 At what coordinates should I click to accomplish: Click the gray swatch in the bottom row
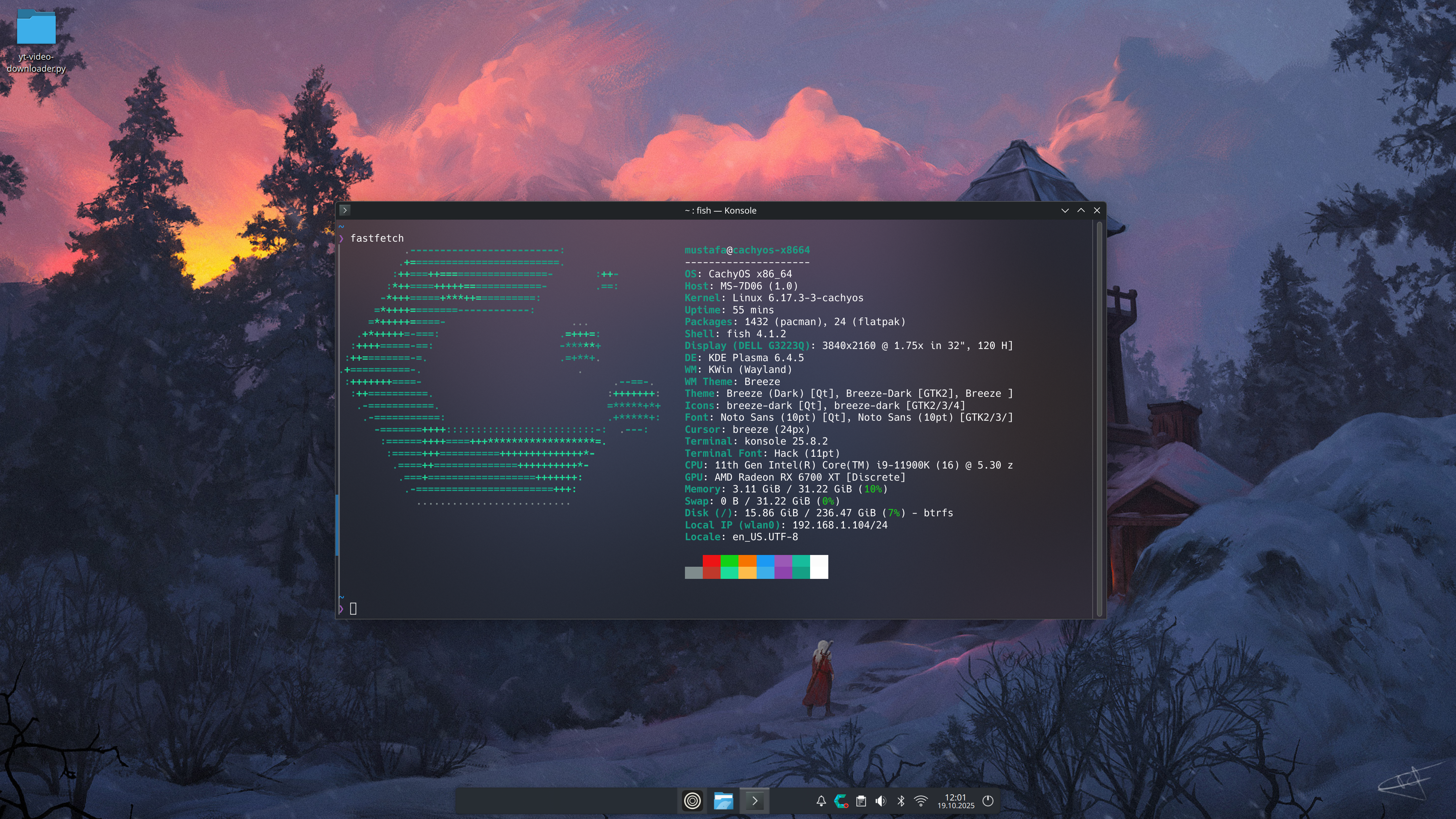point(694,572)
